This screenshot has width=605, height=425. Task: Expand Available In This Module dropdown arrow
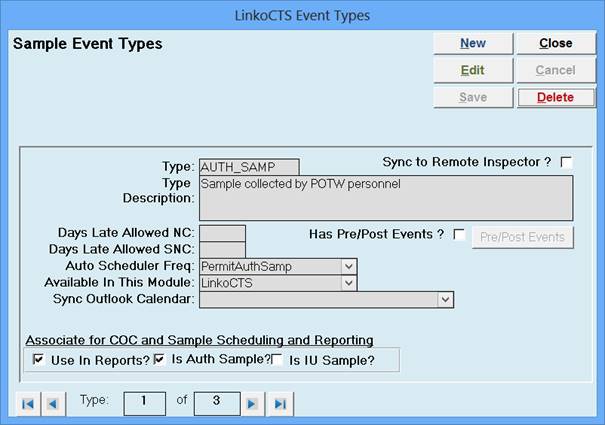tap(348, 283)
